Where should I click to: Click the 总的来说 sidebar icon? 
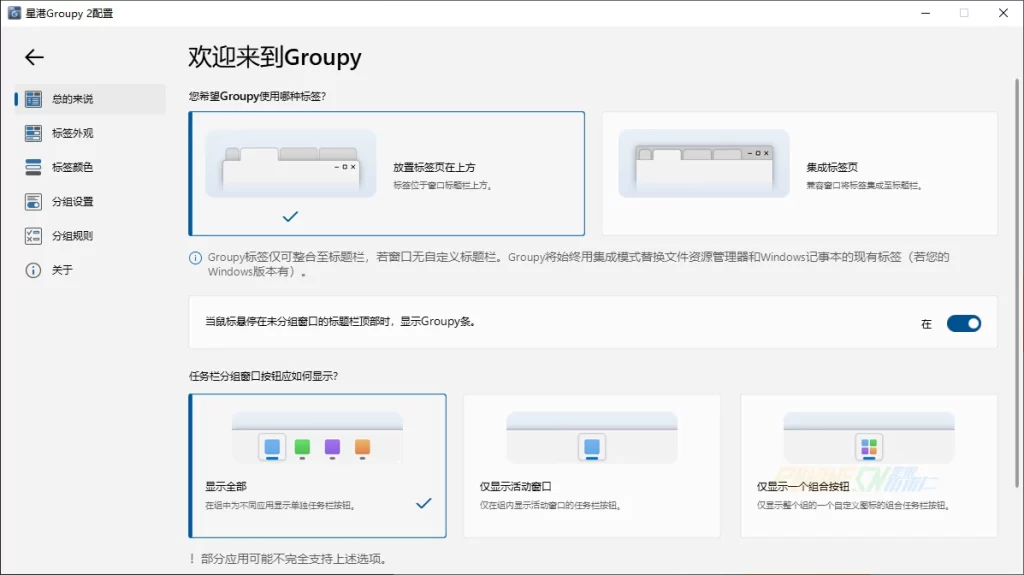(x=33, y=99)
